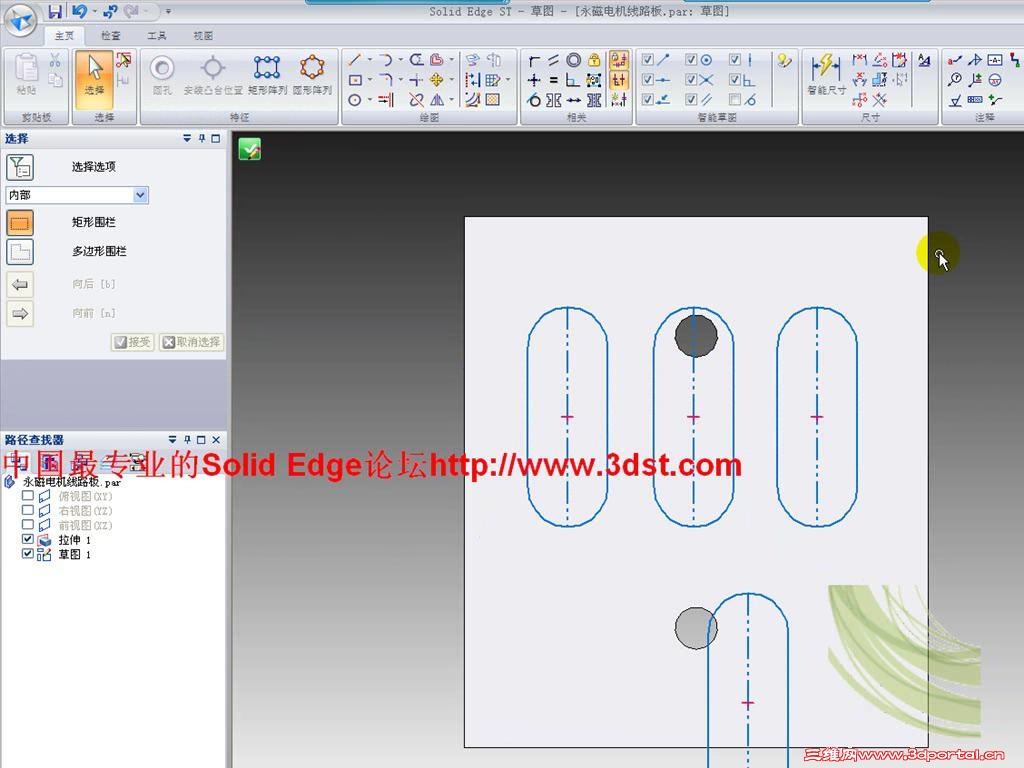Enable the 俯视图(XY) plane checkbox
Viewport: 1024px width, 768px height.
pos(26,495)
